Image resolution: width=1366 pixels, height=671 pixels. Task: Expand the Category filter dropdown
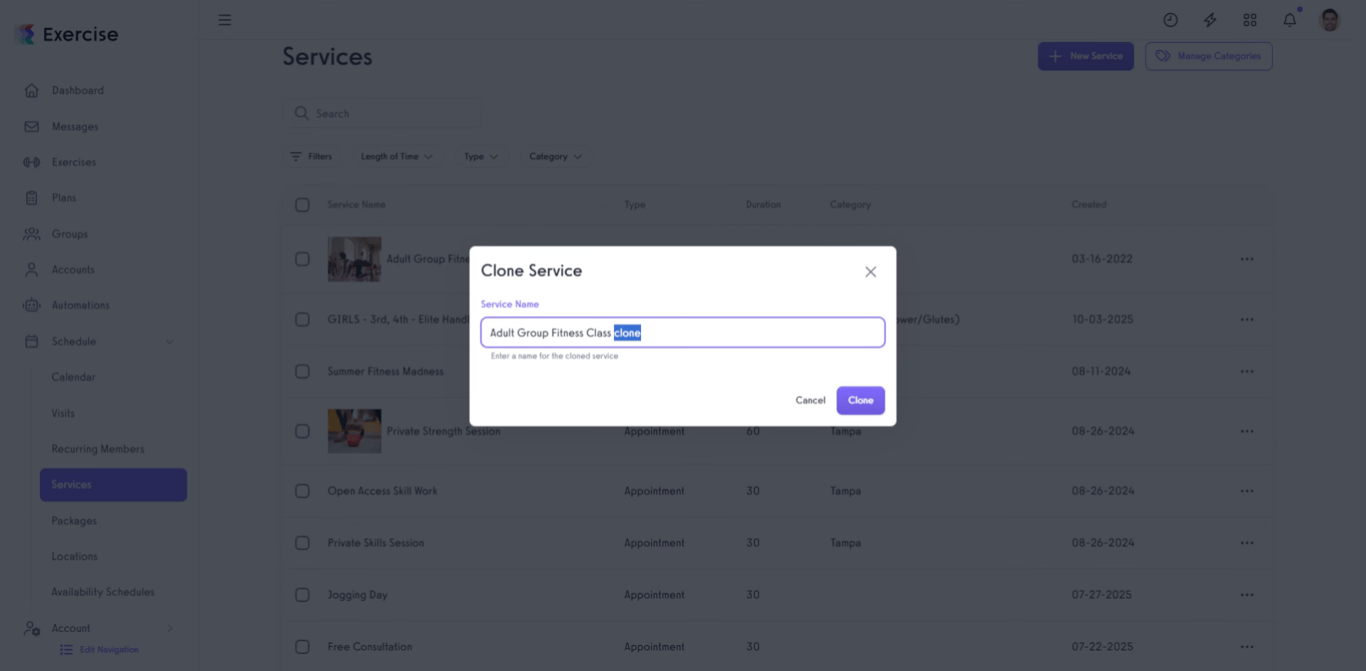(555, 156)
